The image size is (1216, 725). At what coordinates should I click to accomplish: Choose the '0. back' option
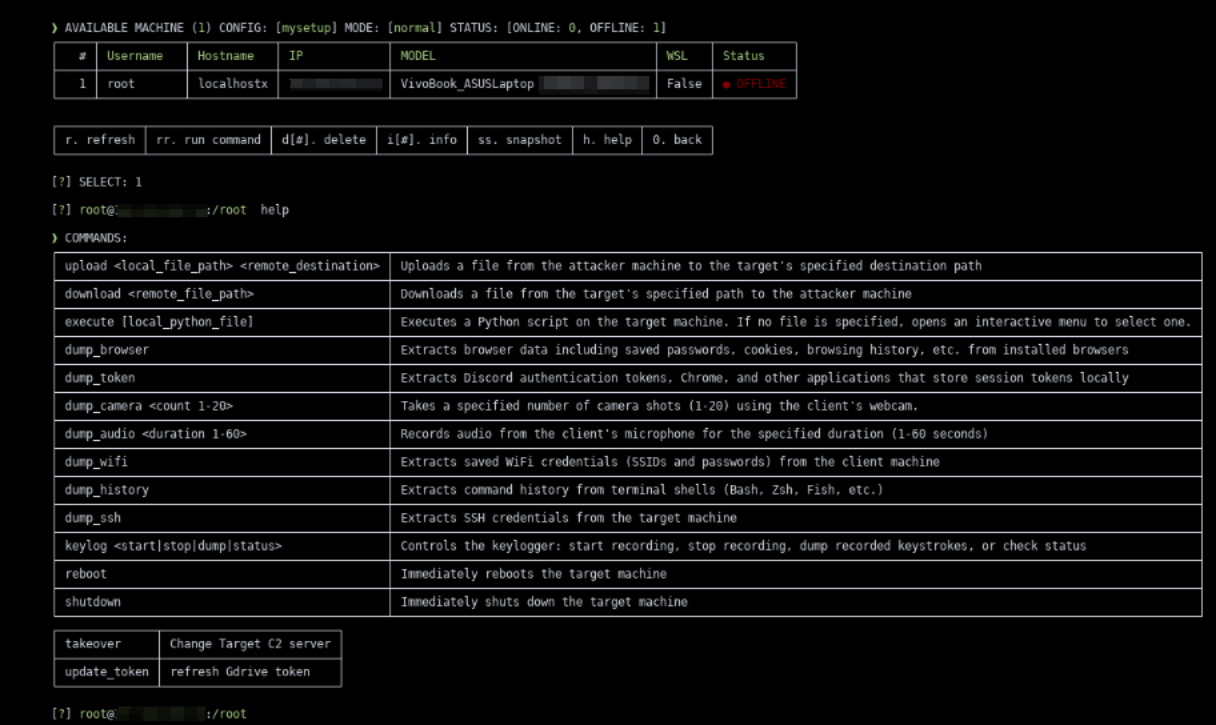[x=677, y=140]
